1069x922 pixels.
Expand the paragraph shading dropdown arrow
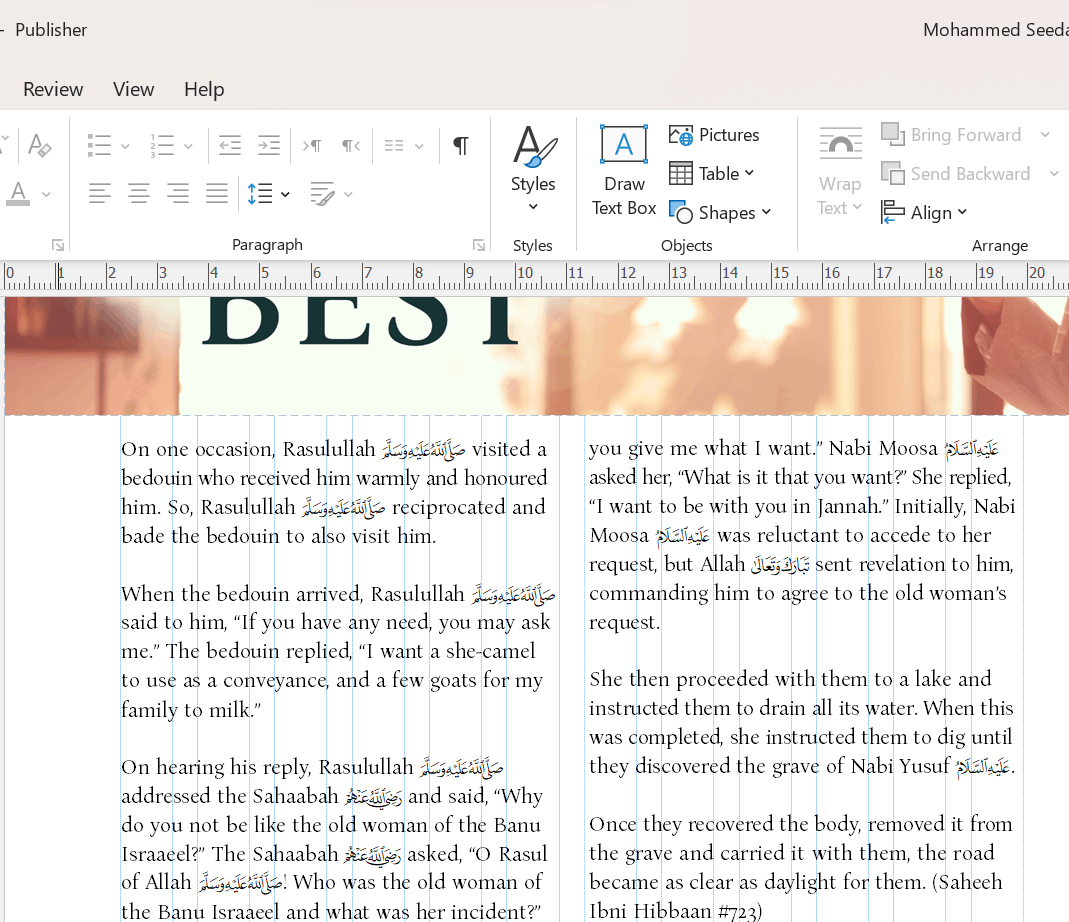coord(348,194)
